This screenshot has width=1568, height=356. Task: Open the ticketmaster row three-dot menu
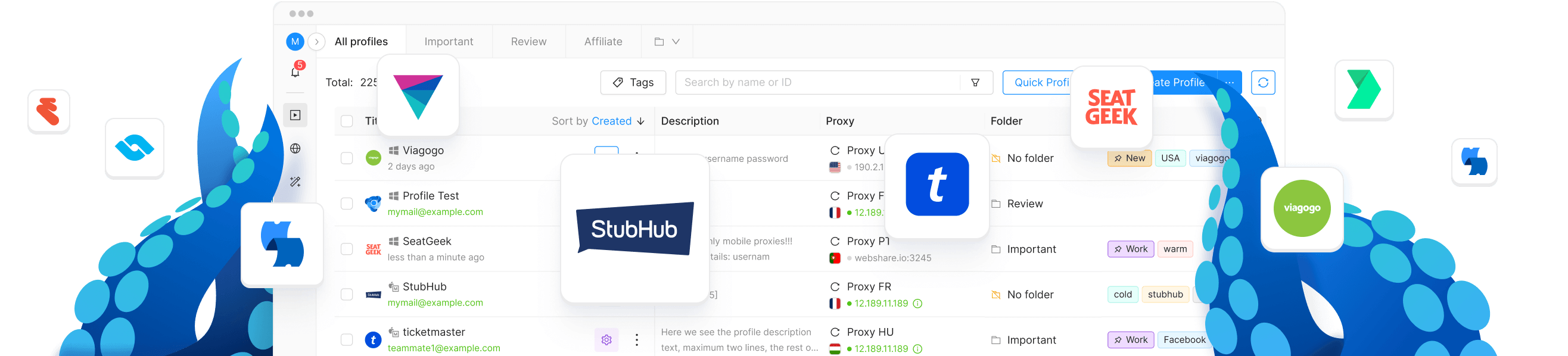[x=637, y=340]
